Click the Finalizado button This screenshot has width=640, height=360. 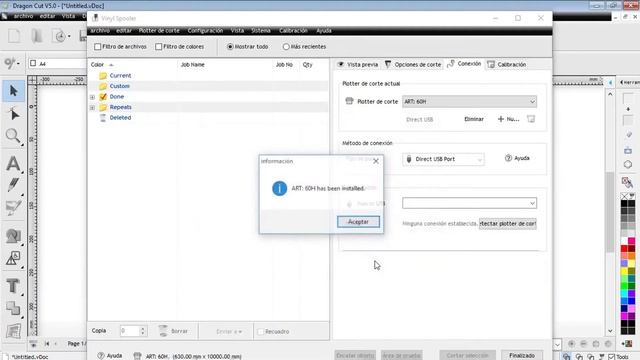coord(522,355)
